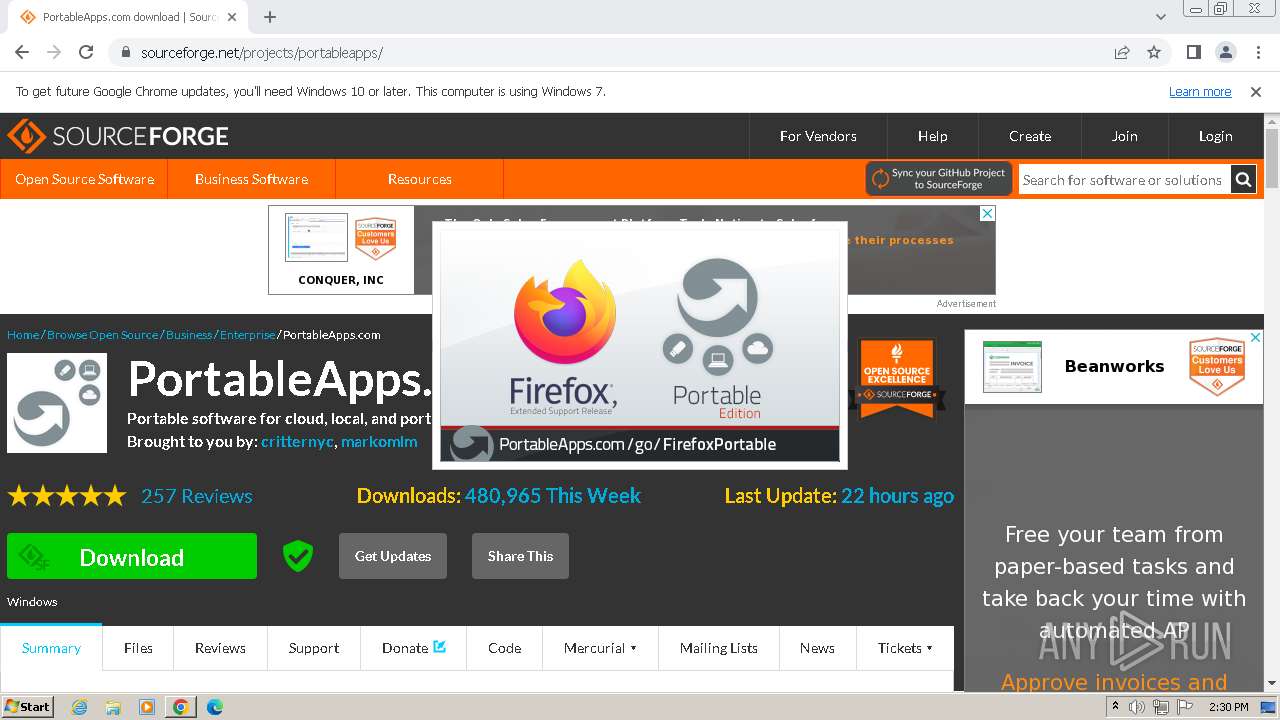Viewport: 1280px width, 720px height.
Task: Click the PortableApps project logo
Action: (57, 403)
